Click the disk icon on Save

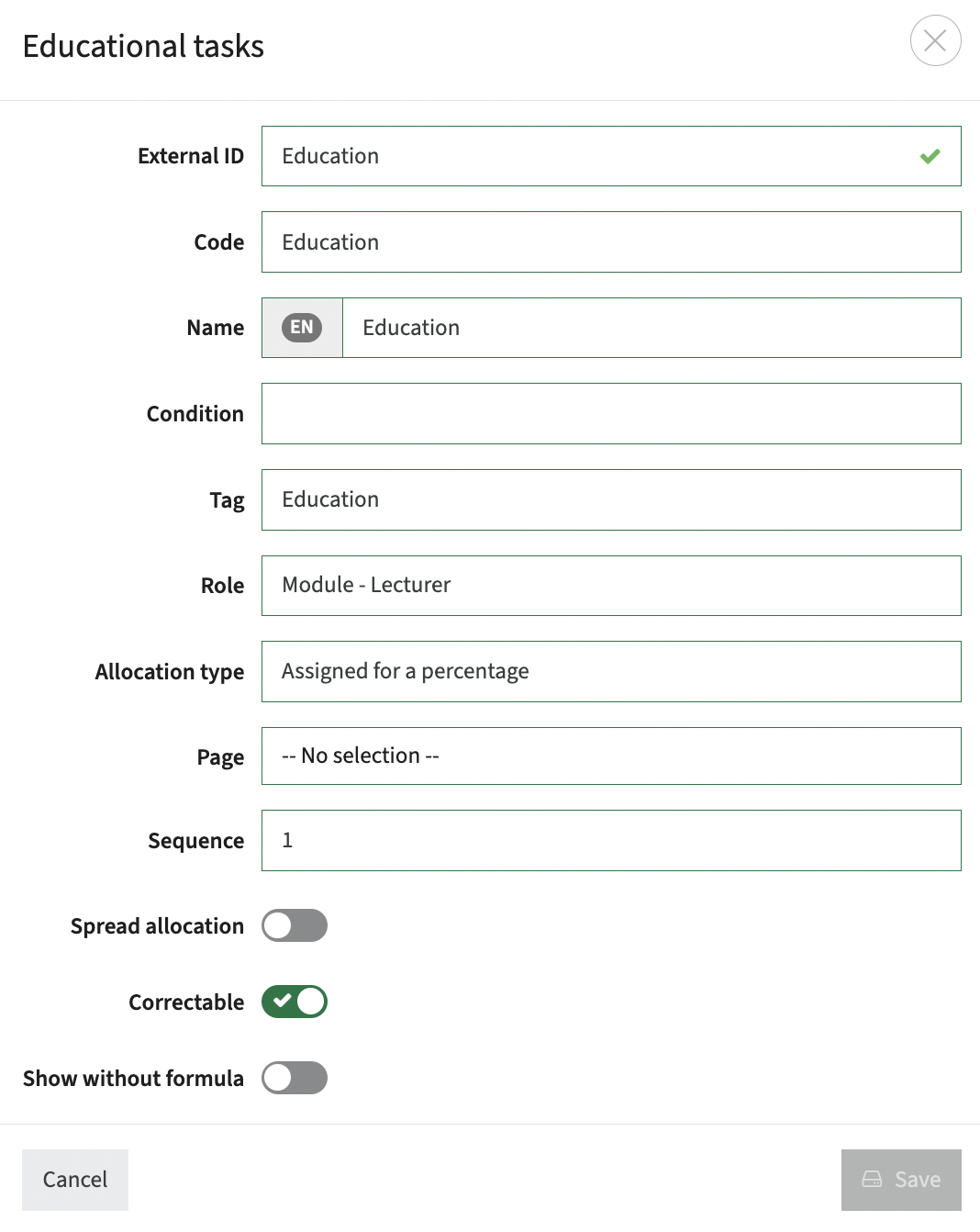coord(872,1180)
